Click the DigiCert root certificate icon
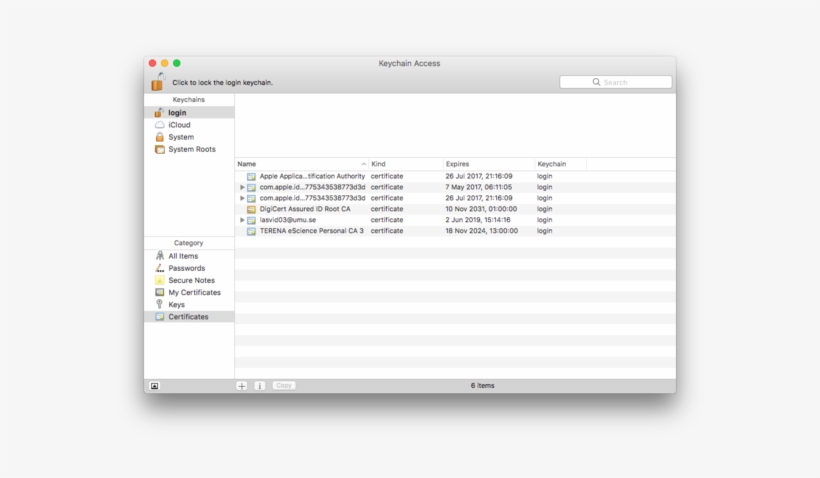This screenshot has width=820, height=478. (252, 209)
